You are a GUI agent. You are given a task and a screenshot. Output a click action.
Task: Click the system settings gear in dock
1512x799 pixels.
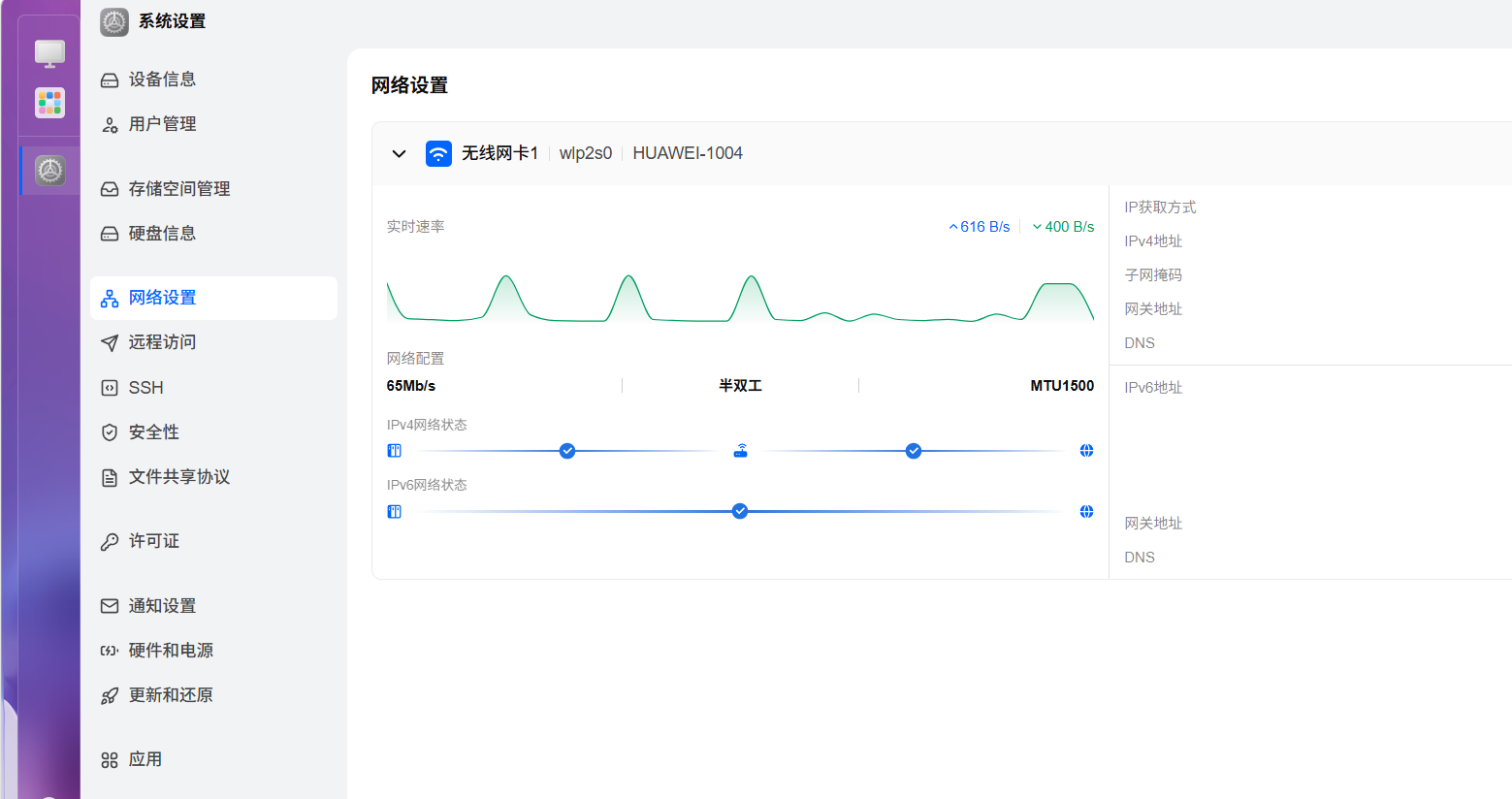coord(50,171)
